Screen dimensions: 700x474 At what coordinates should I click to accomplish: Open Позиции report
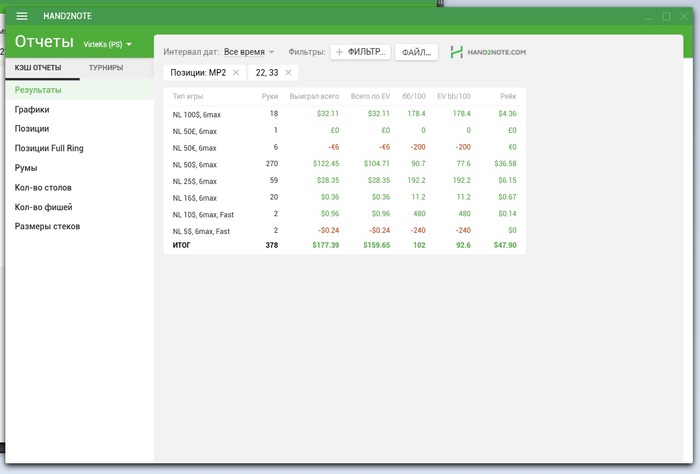pyautogui.click(x=32, y=129)
